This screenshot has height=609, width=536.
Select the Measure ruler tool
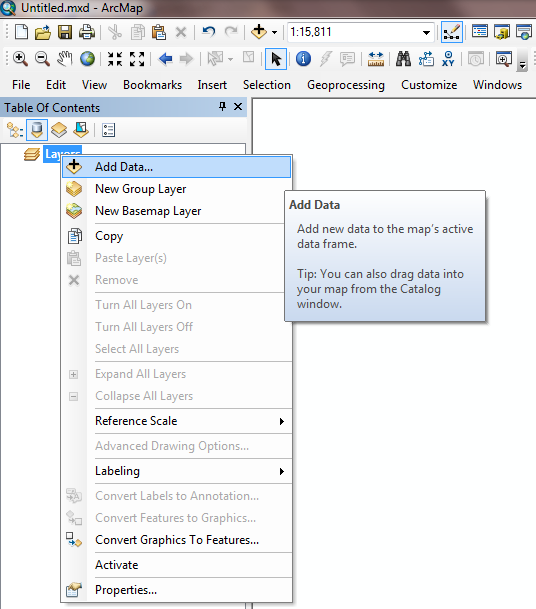tap(376, 59)
